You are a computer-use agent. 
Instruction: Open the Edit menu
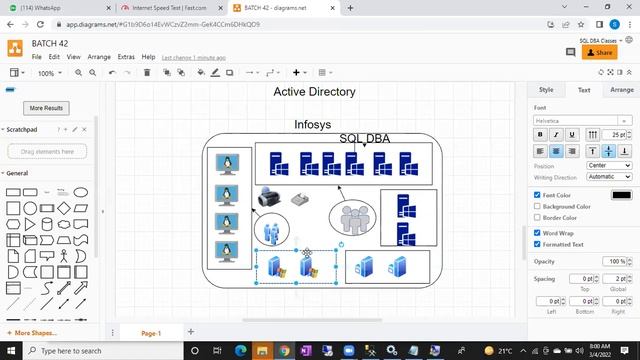click(54, 57)
